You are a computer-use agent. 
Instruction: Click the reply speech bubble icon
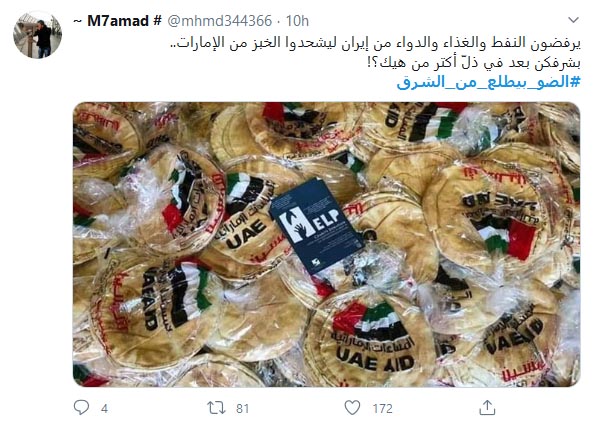81,407
